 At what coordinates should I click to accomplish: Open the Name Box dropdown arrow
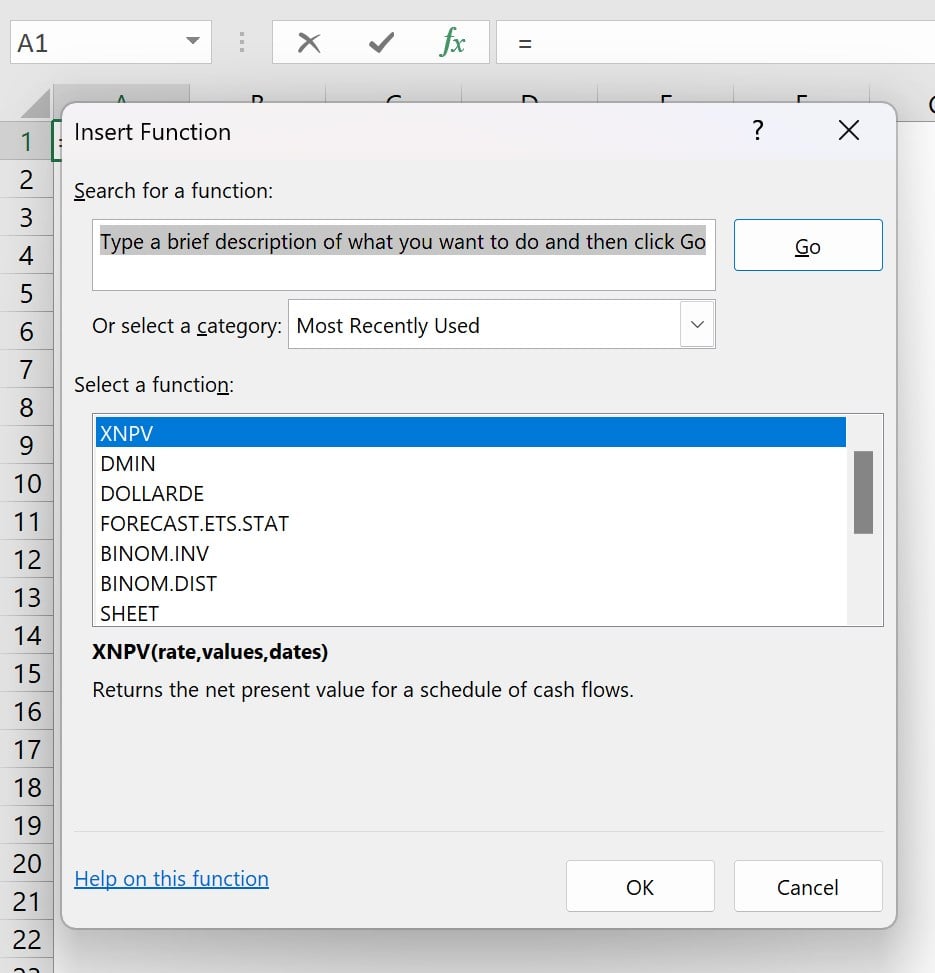click(193, 41)
